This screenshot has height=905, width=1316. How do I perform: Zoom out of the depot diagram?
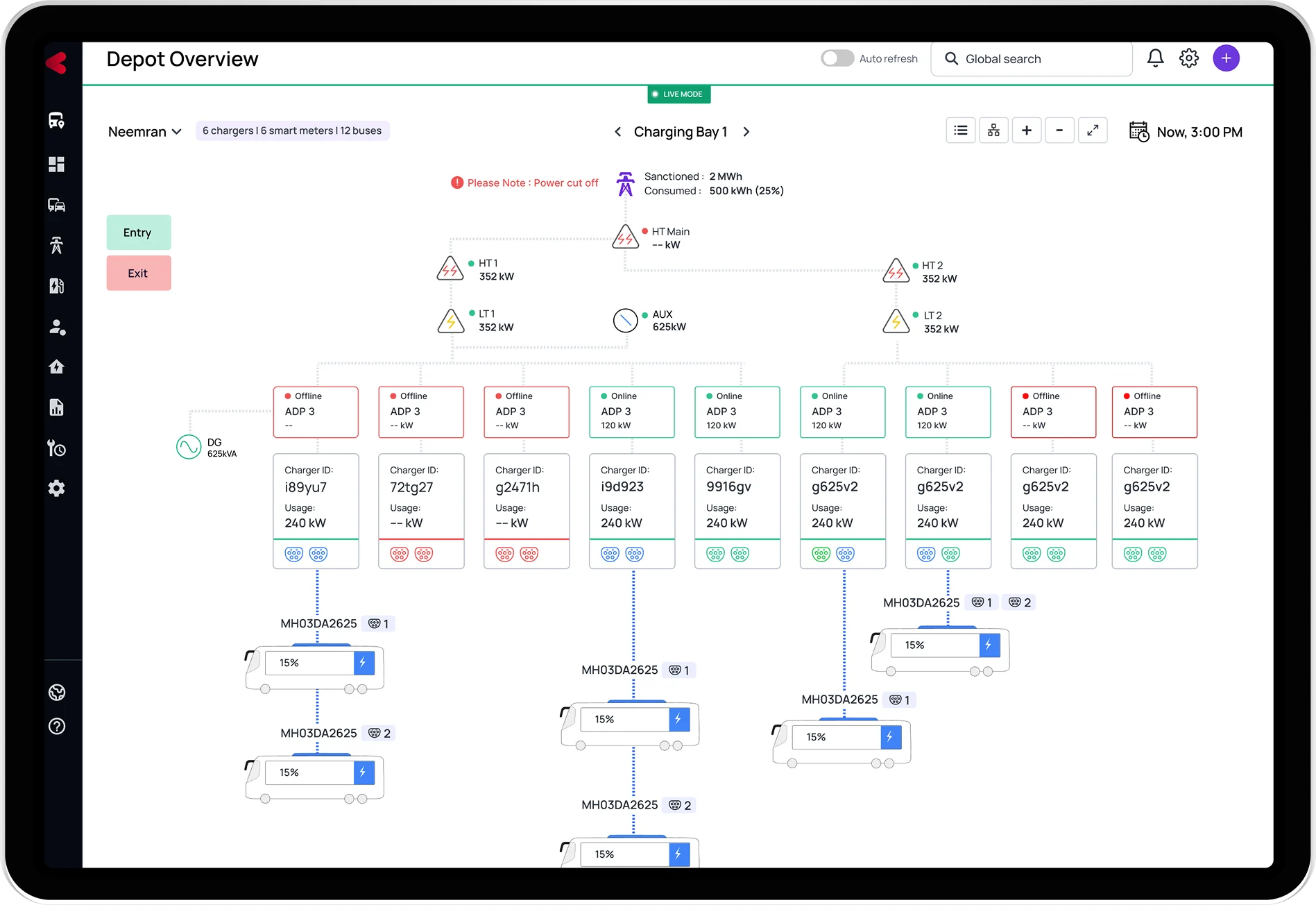coord(1059,130)
